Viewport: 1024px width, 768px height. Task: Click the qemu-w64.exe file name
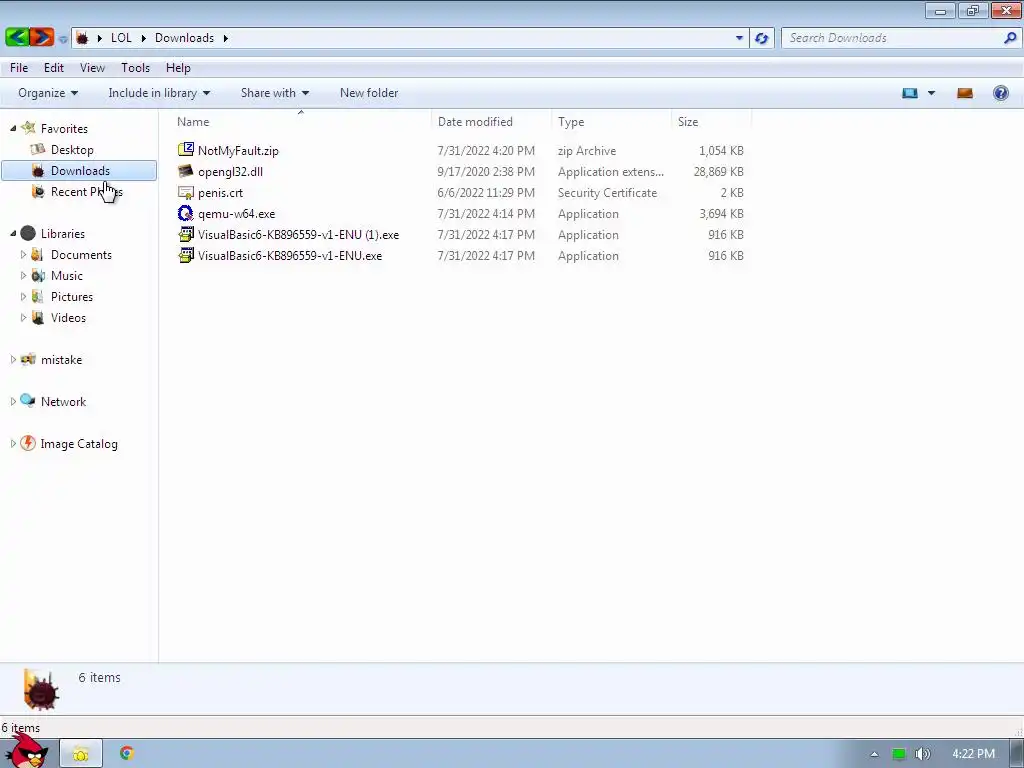(236, 214)
